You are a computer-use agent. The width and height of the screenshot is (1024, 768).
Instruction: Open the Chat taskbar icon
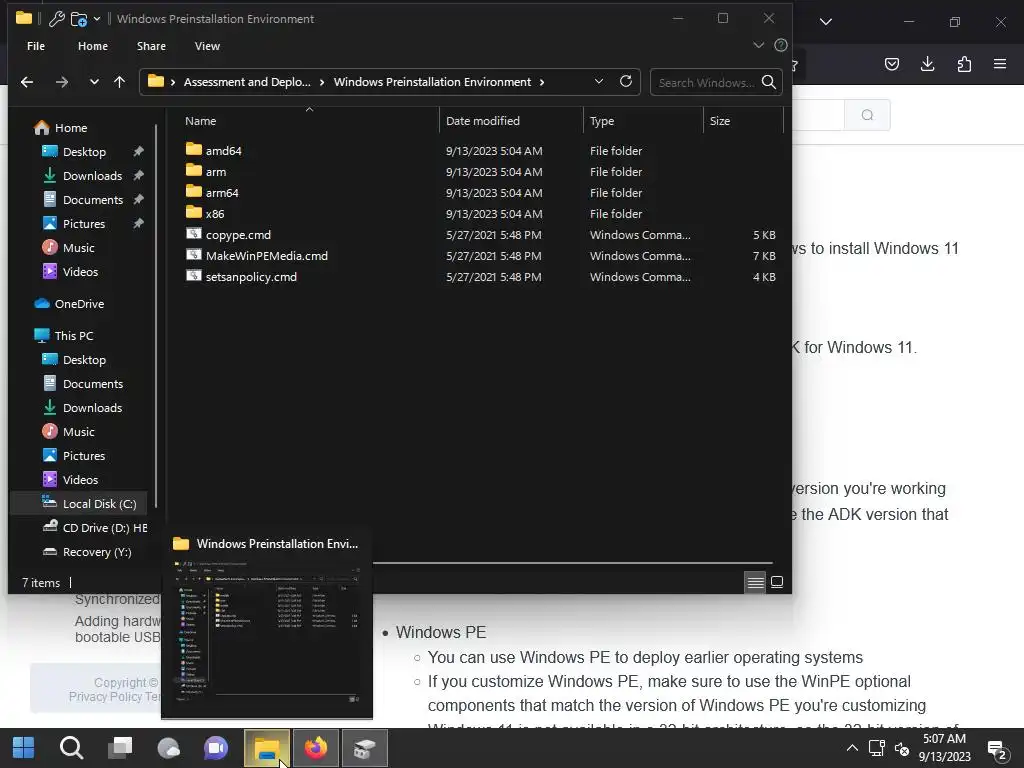coord(216,748)
